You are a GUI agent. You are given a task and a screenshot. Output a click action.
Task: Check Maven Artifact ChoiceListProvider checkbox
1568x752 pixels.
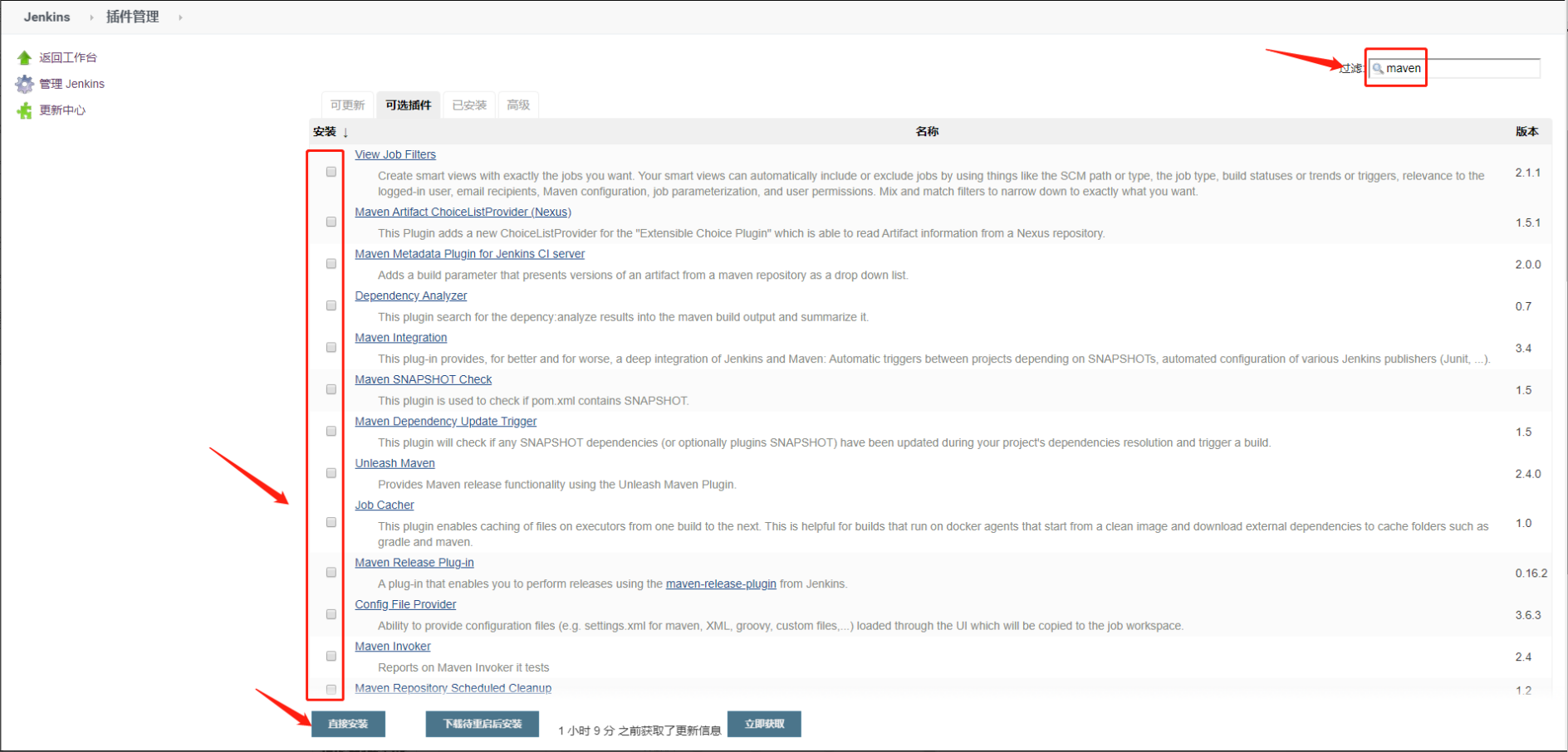331,222
